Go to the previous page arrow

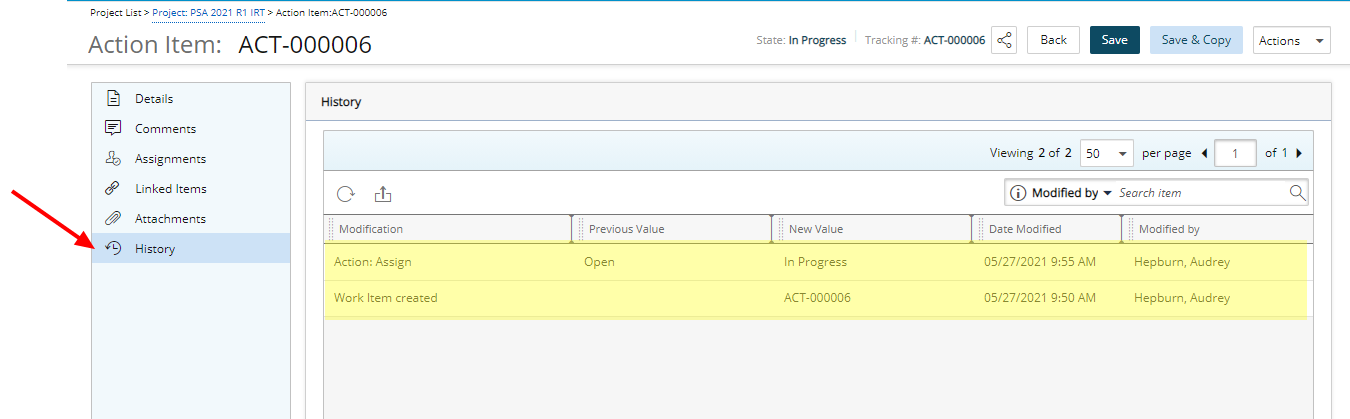(1204, 153)
